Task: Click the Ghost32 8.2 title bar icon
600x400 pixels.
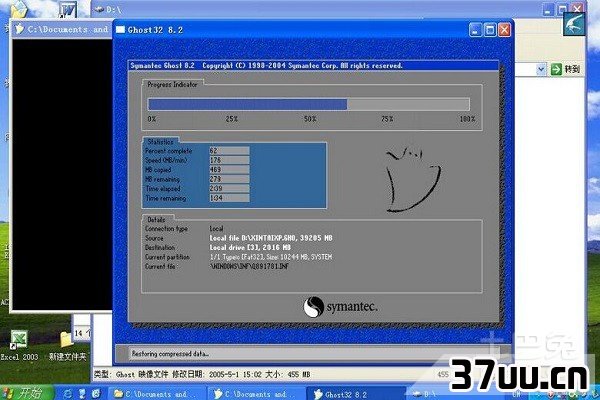Action: [120, 29]
